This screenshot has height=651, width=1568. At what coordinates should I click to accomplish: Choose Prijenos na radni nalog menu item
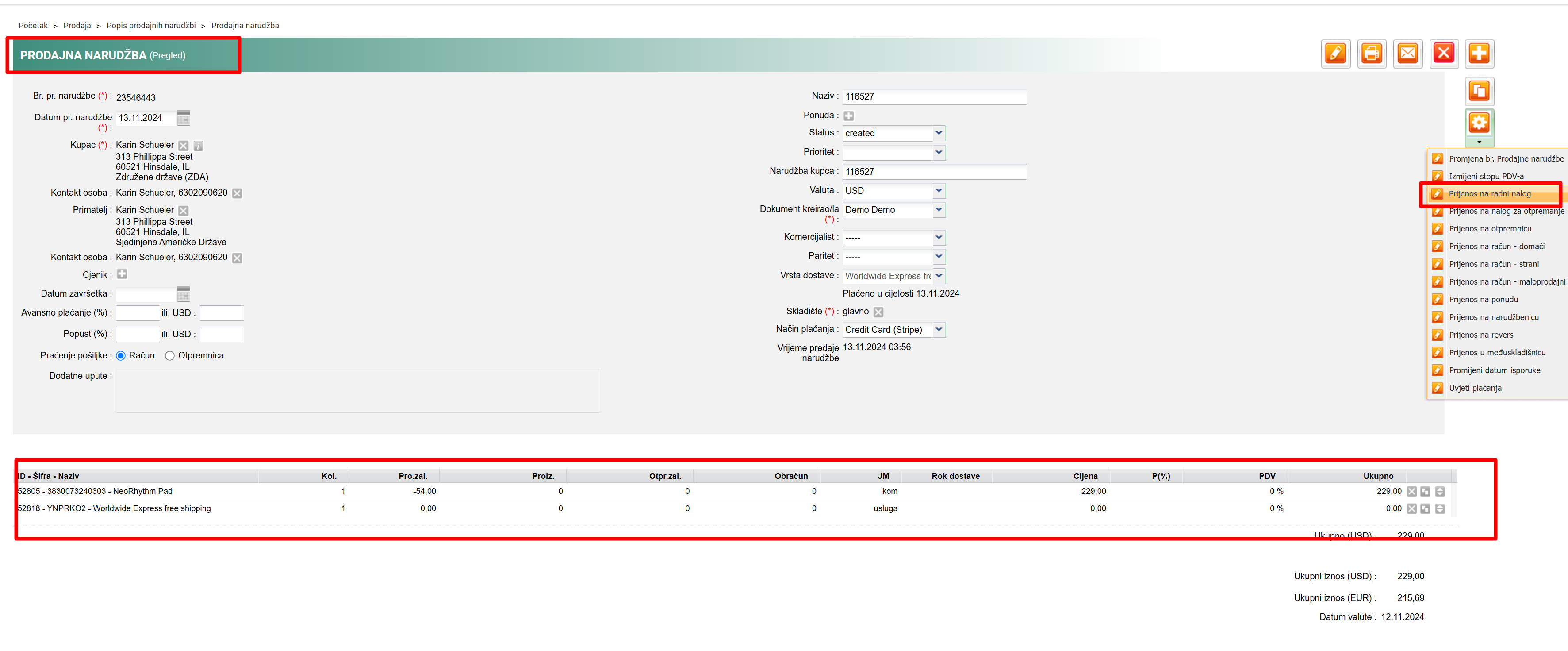1489,194
